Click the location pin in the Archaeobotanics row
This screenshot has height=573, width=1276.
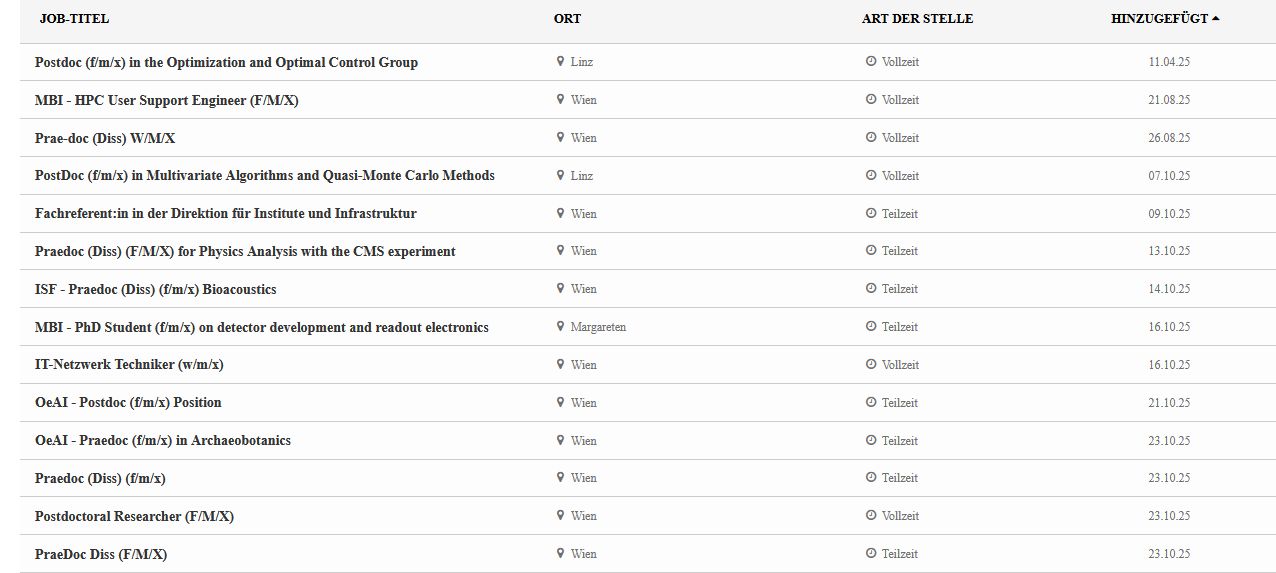(561, 440)
